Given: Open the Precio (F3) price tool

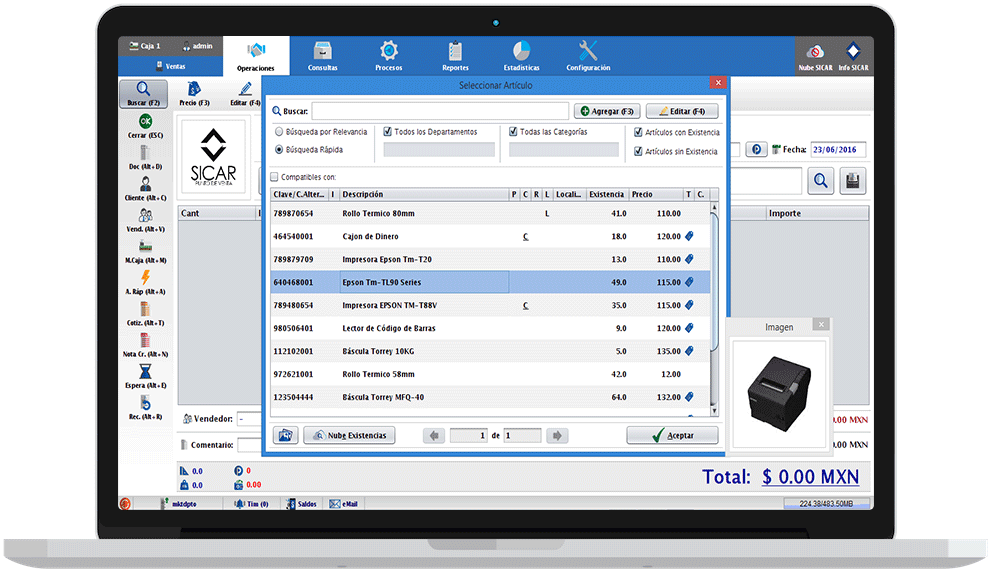Looking at the screenshot, I should pyautogui.click(x=194, y=93).
